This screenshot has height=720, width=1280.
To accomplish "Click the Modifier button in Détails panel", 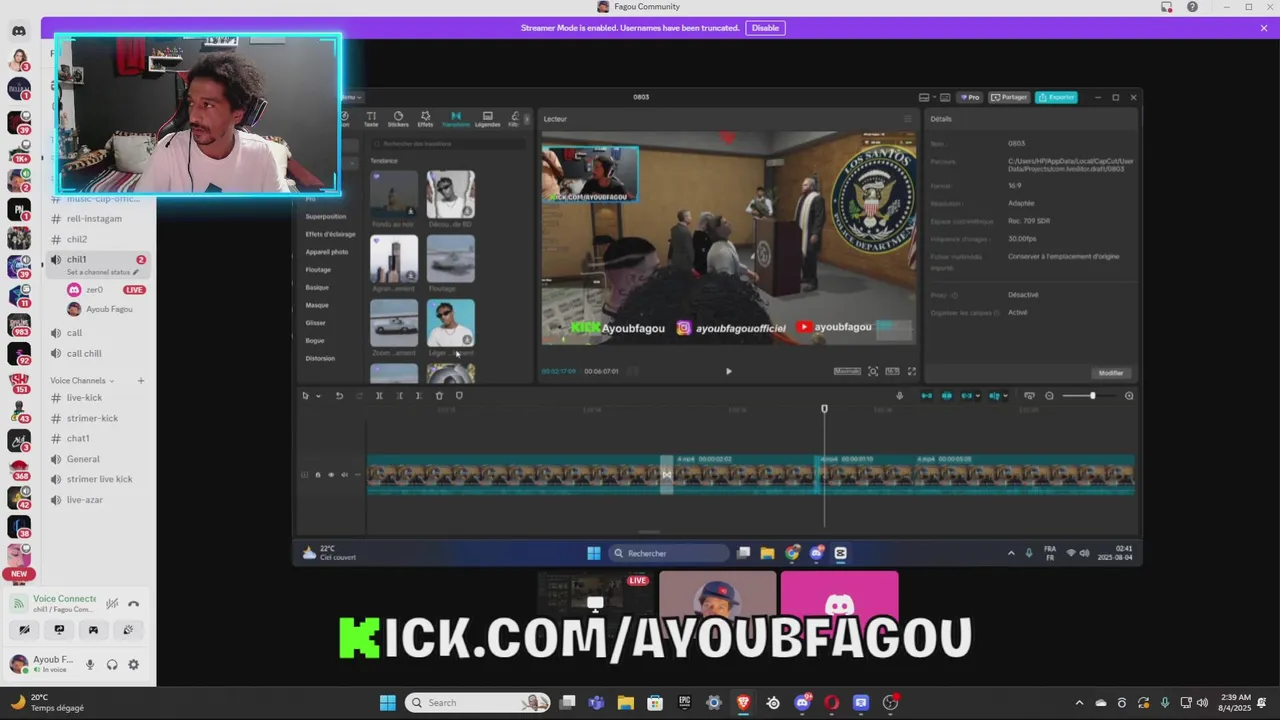I will [1111, 373].
